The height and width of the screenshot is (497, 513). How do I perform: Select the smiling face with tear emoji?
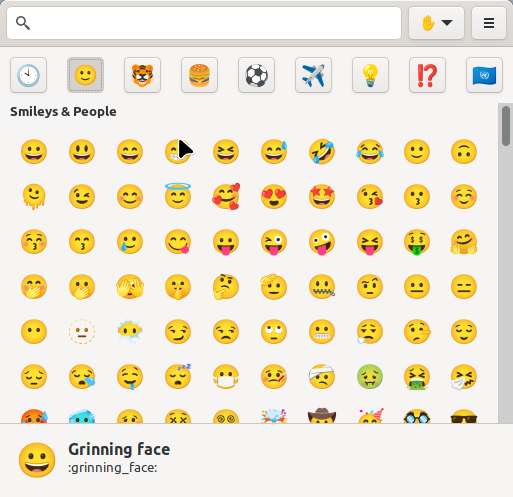[130, 241]
